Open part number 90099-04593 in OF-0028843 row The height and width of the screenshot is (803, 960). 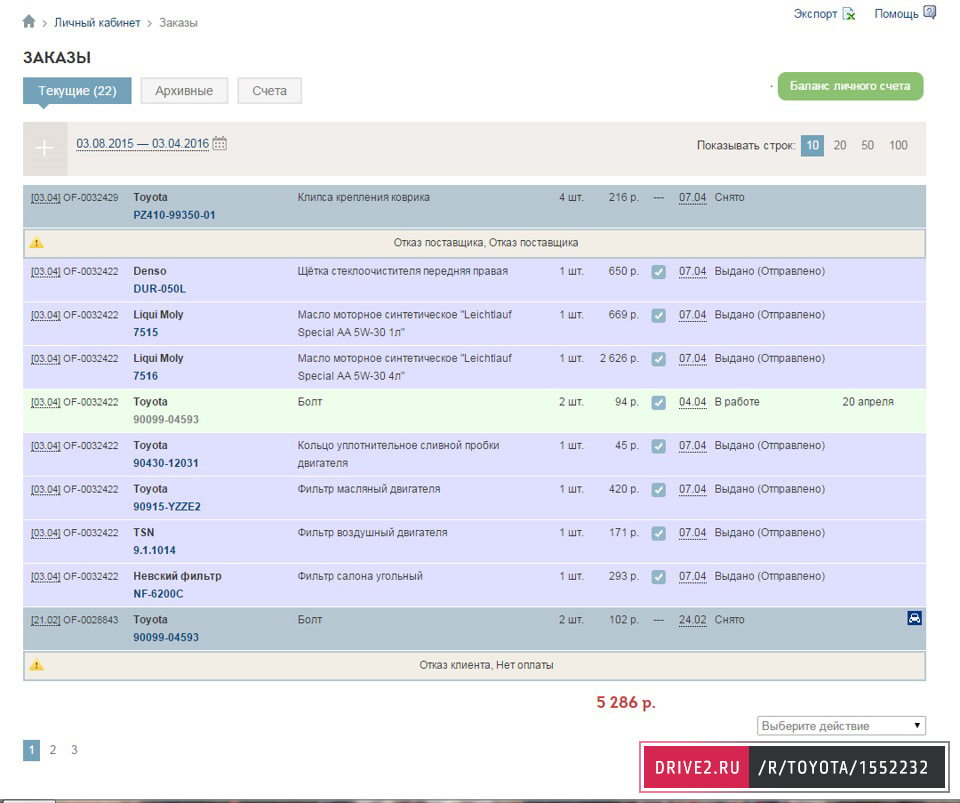pyautogui.click(x=166, y=637)
